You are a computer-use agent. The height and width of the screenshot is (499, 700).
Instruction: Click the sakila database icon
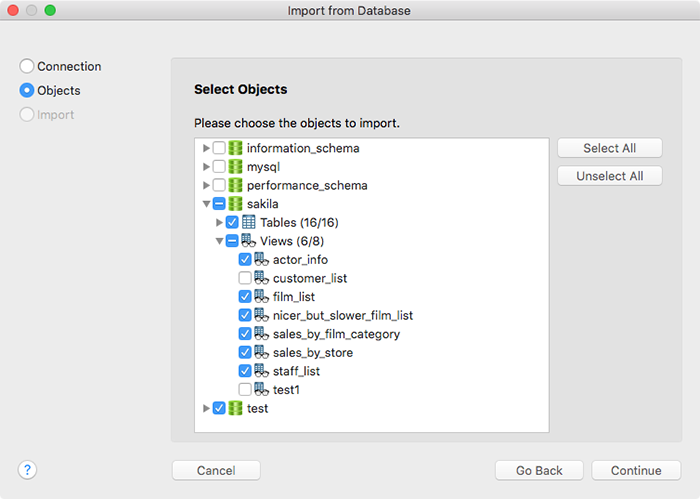235,204
